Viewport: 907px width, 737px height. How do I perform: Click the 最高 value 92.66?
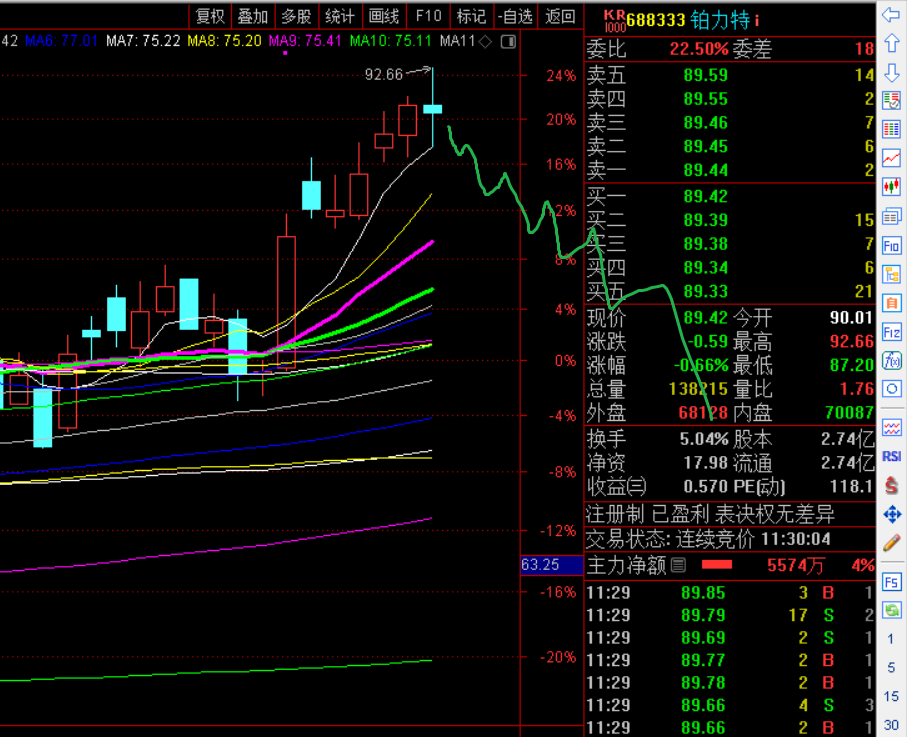pos(851,341)
